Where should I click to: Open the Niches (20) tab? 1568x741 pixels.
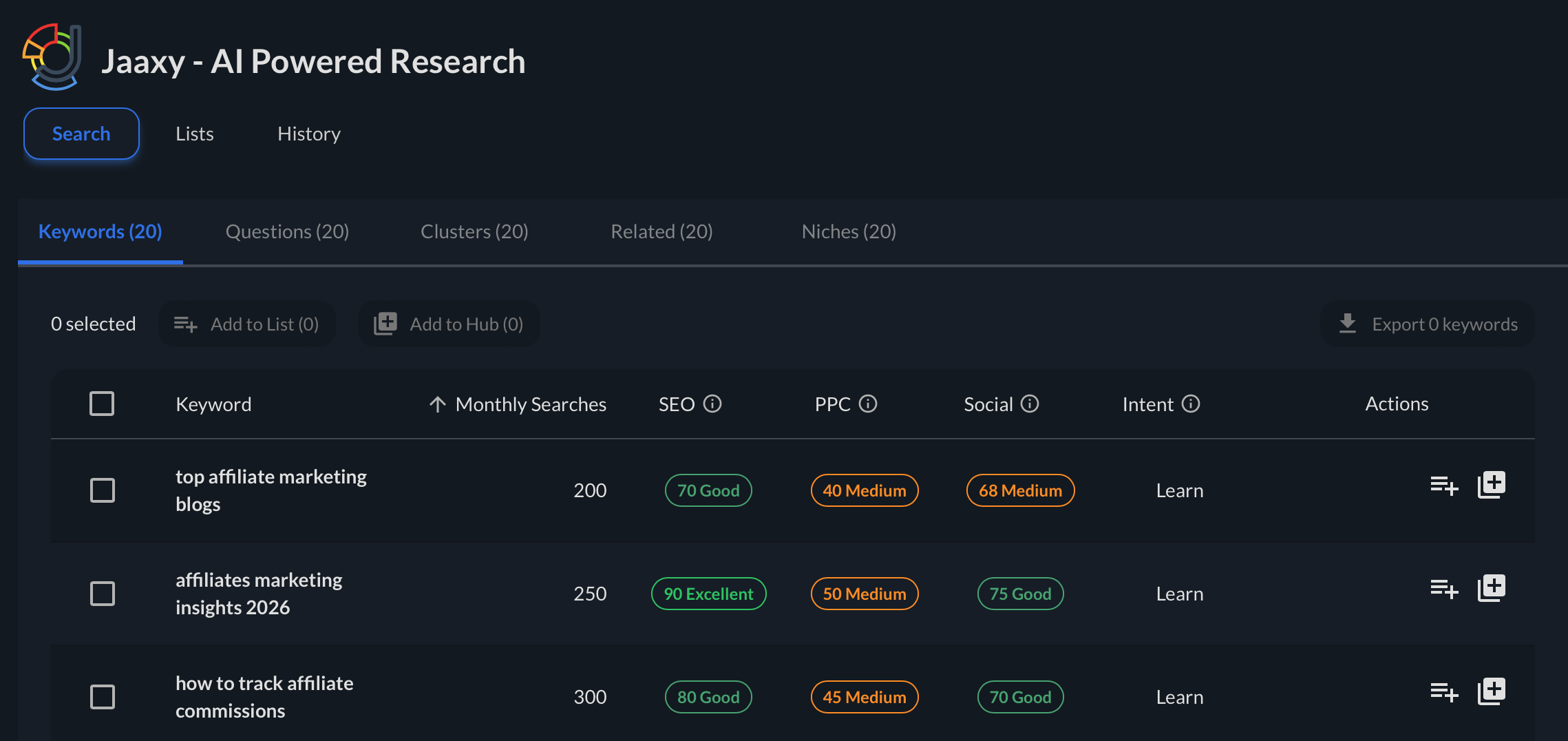tap(849, 231)
